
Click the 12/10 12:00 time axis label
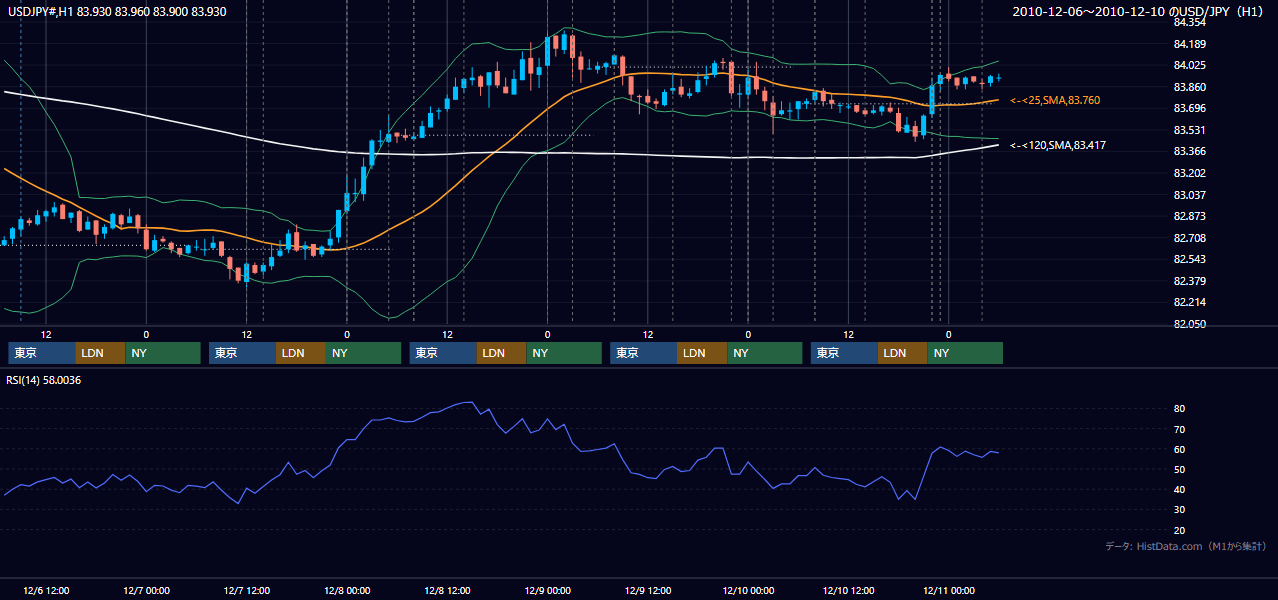[x=848, y=590]
